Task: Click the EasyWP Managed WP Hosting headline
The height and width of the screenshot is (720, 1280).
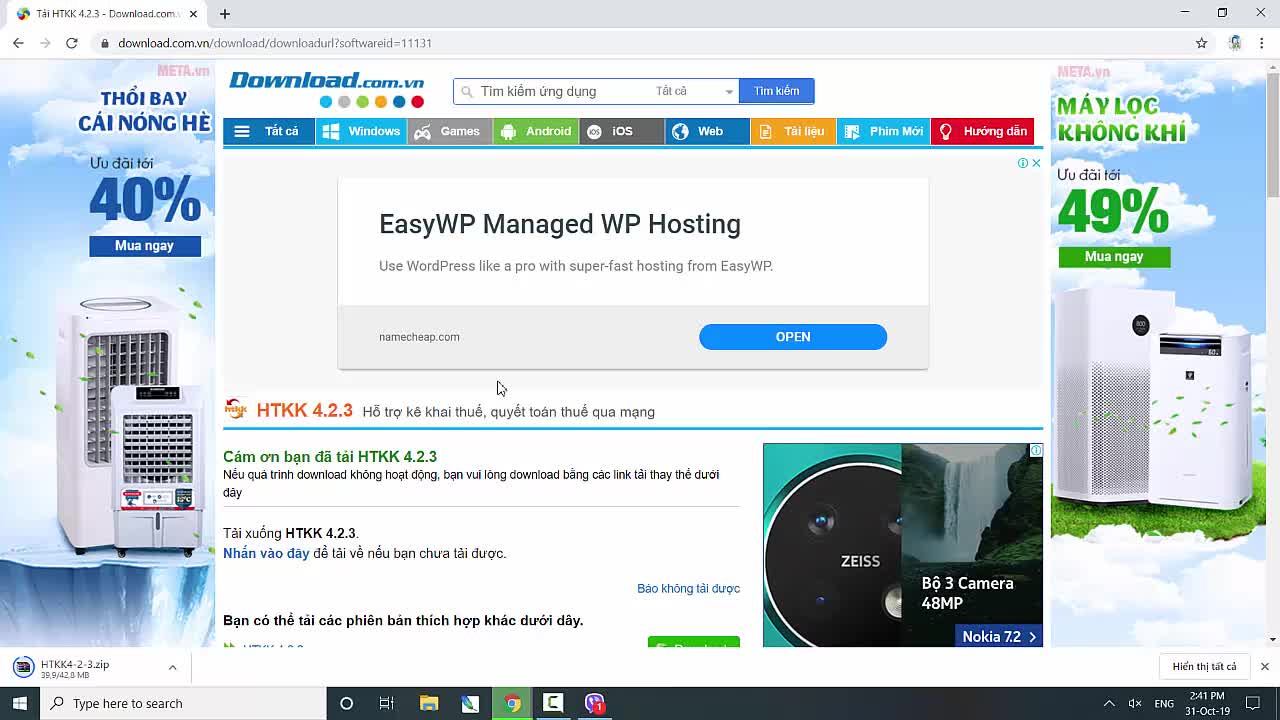Action: pyautogui.click(x=560, y=224)
